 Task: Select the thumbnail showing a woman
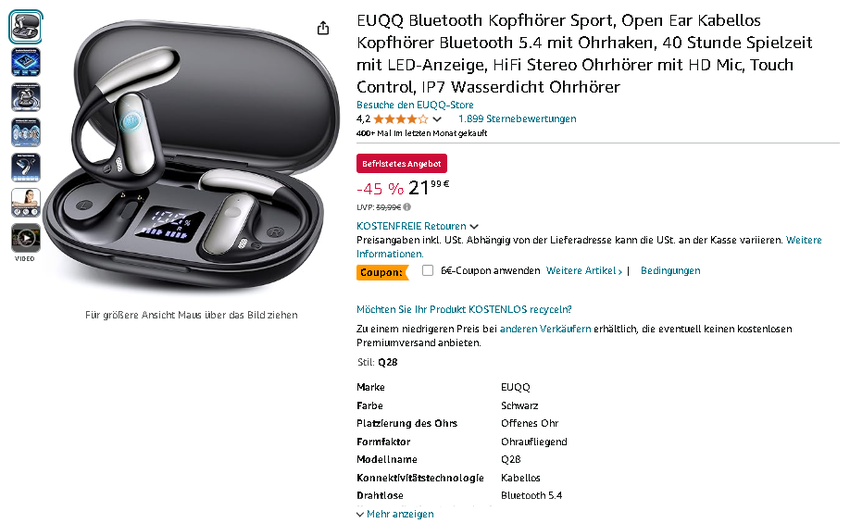[25, 203]
